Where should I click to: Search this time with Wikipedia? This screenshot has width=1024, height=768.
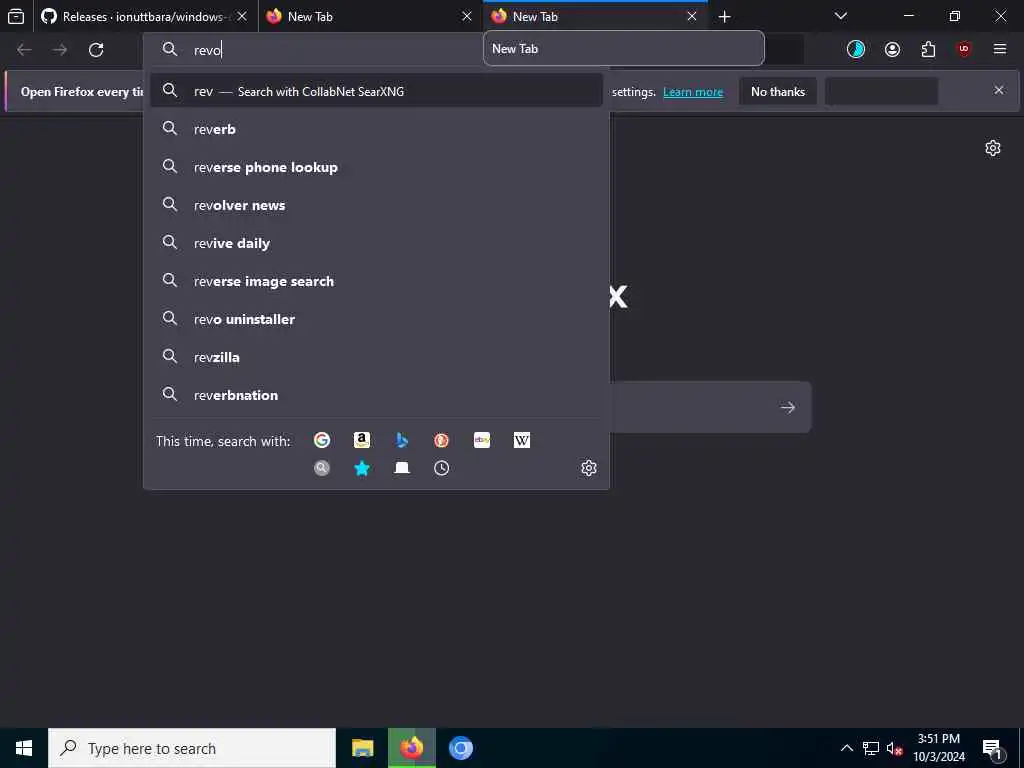pos(522,440)
